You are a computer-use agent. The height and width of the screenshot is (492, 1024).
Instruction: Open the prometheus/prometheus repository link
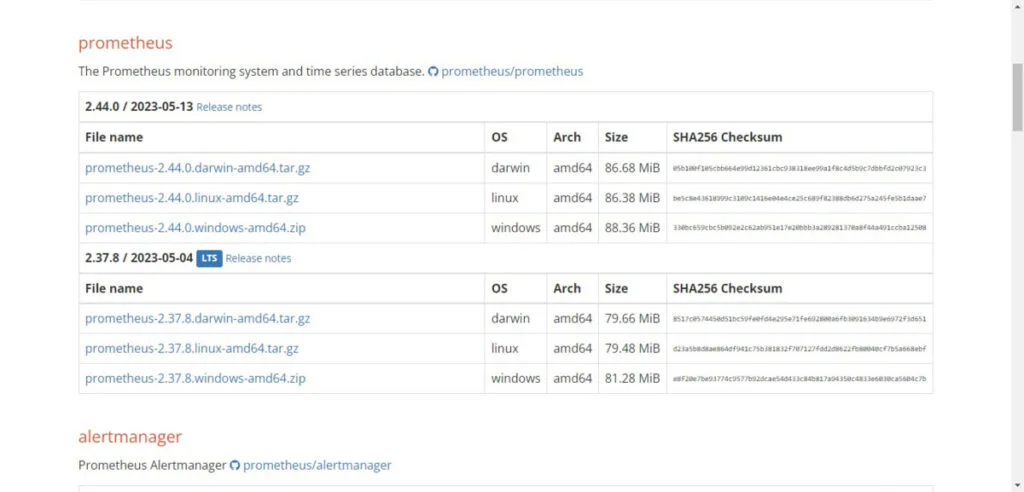click(x=511, y=72)
